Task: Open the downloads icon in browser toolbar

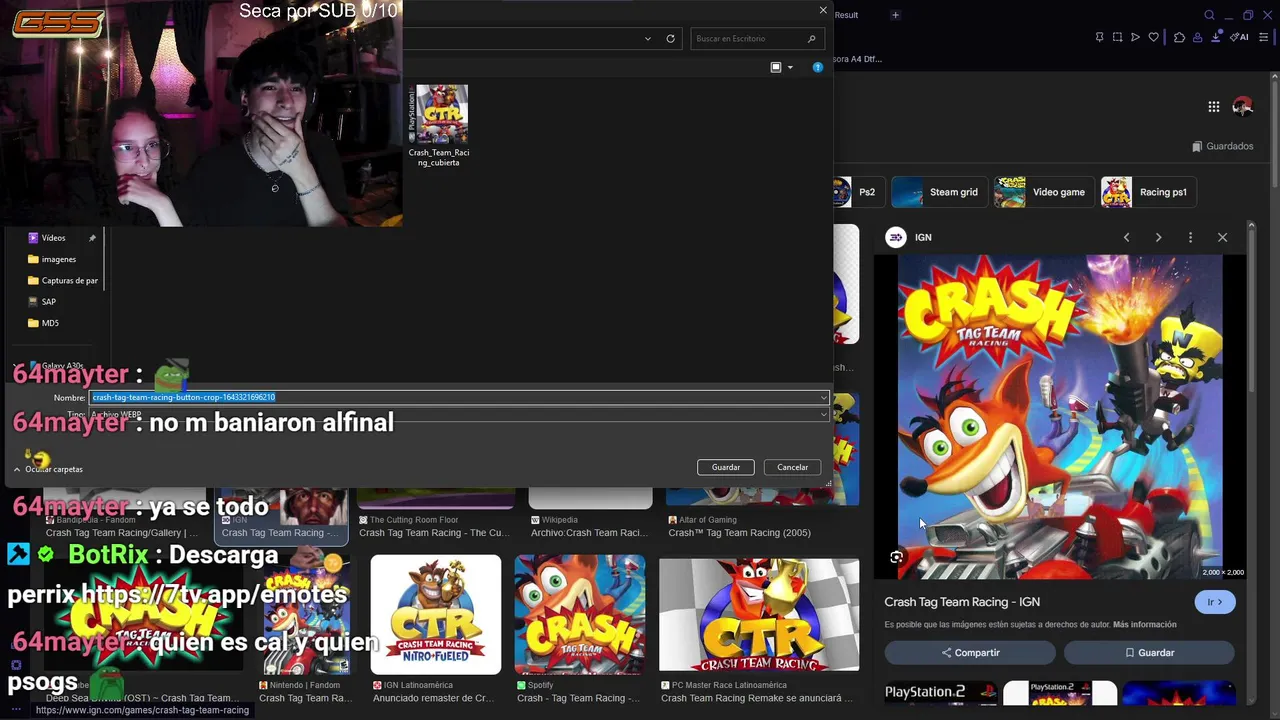Action: point(1217,37)
